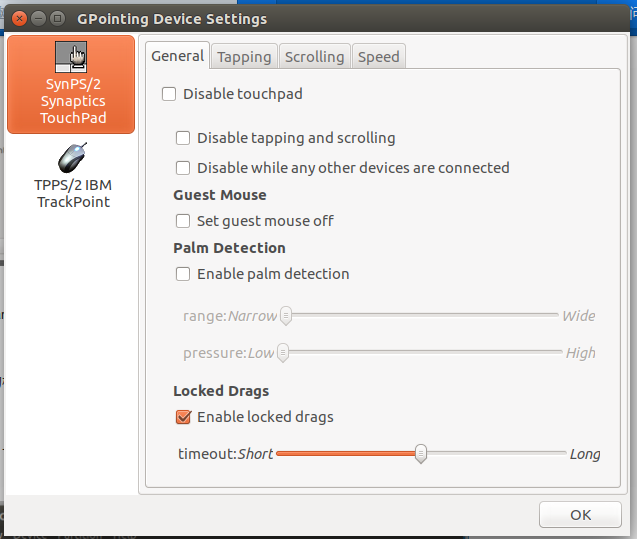Maximize the settings window
The height and width of the screenshot is (539, 637).
click(57, 19)
